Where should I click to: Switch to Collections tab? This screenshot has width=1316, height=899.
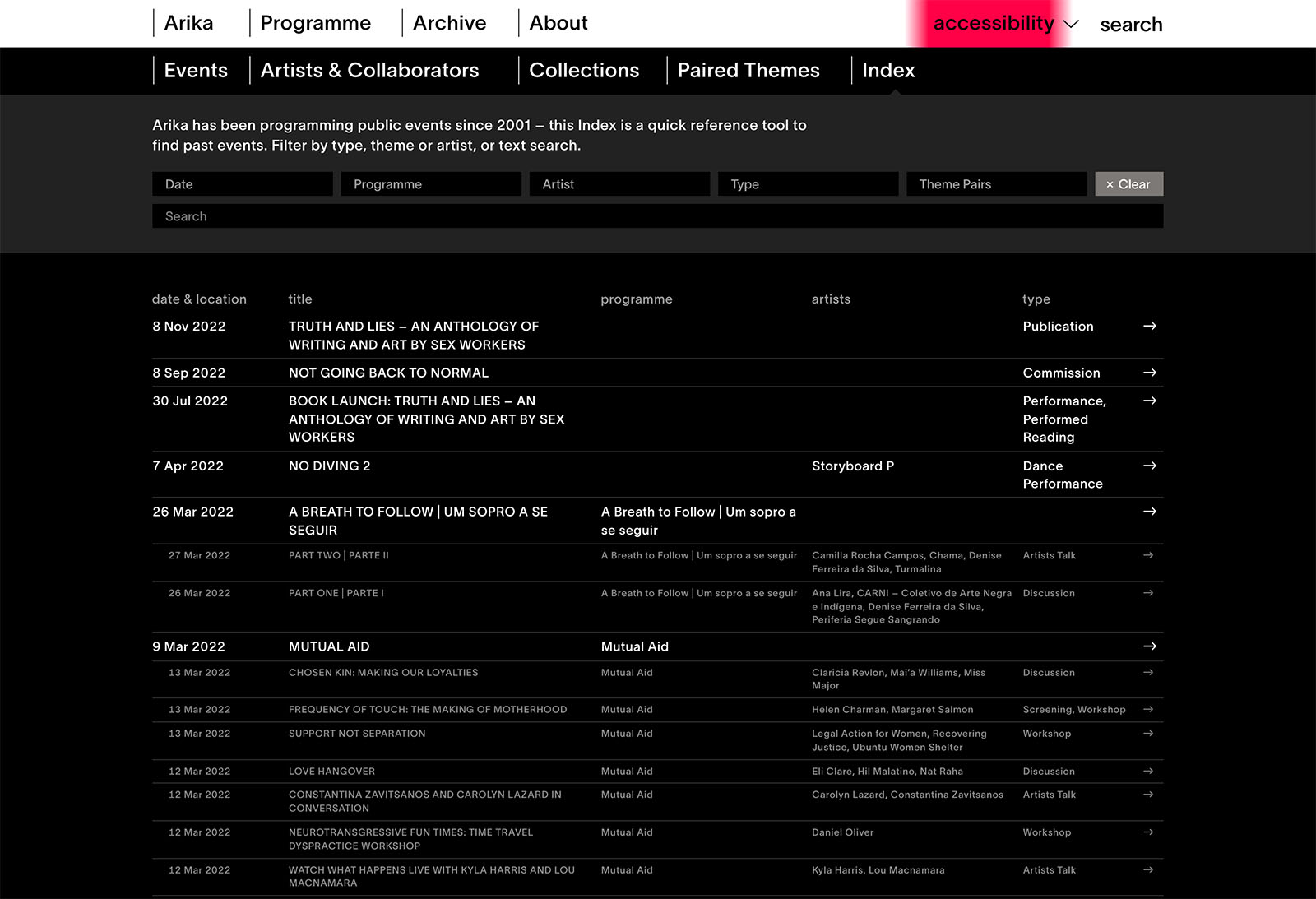pyautogui.click(x=584, y=71)
